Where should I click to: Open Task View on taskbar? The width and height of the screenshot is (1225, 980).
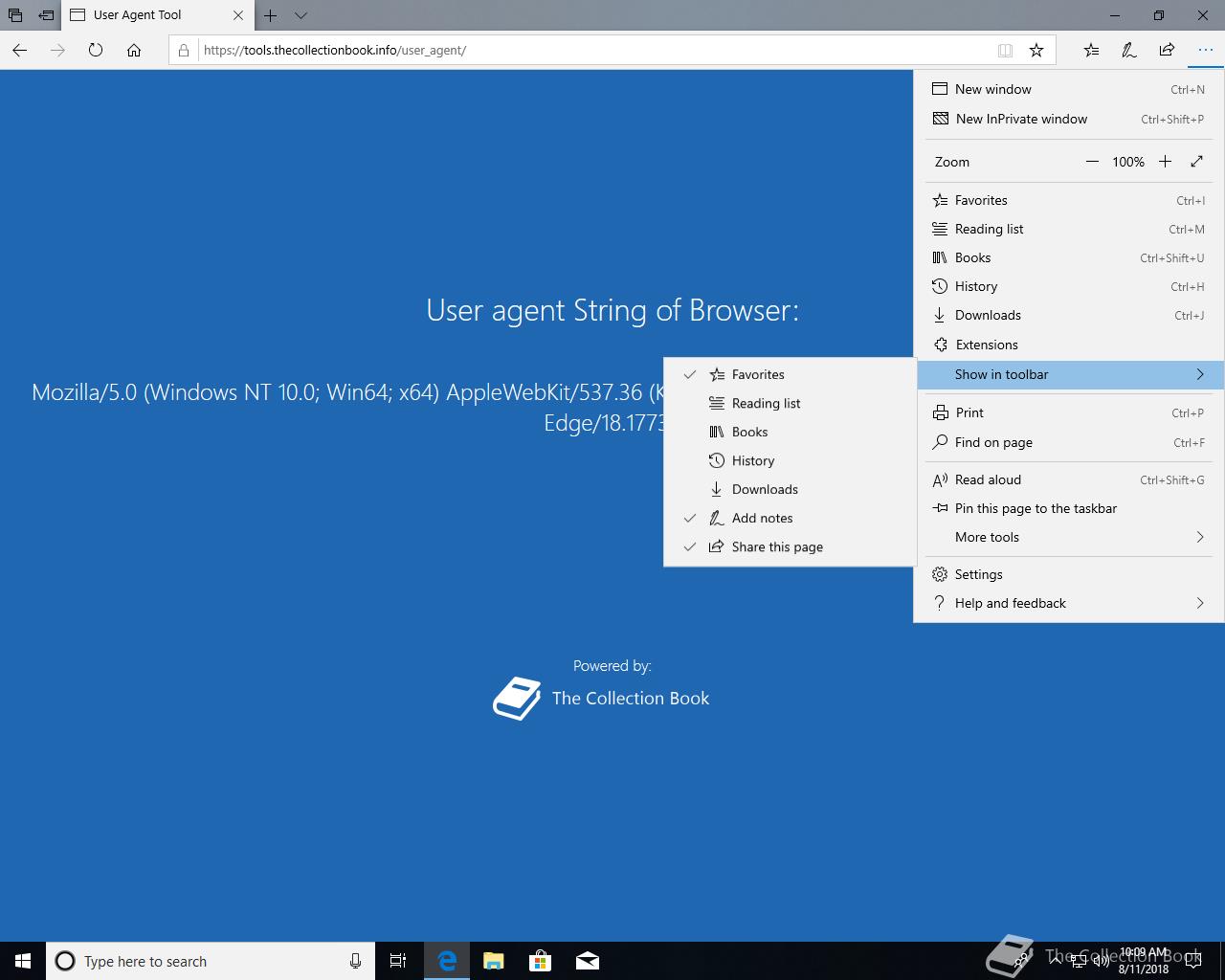click(x=398, y=961)
